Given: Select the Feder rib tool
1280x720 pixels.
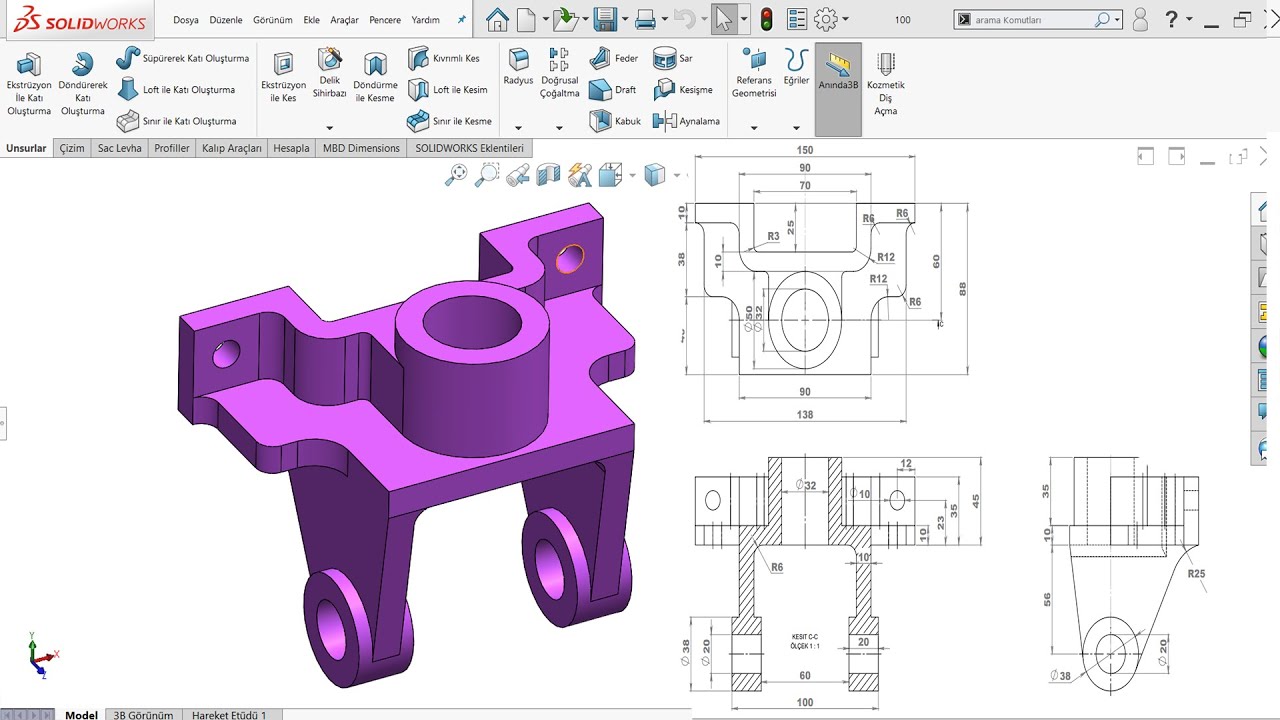Looking at the screenshot, I should [614, 58].
